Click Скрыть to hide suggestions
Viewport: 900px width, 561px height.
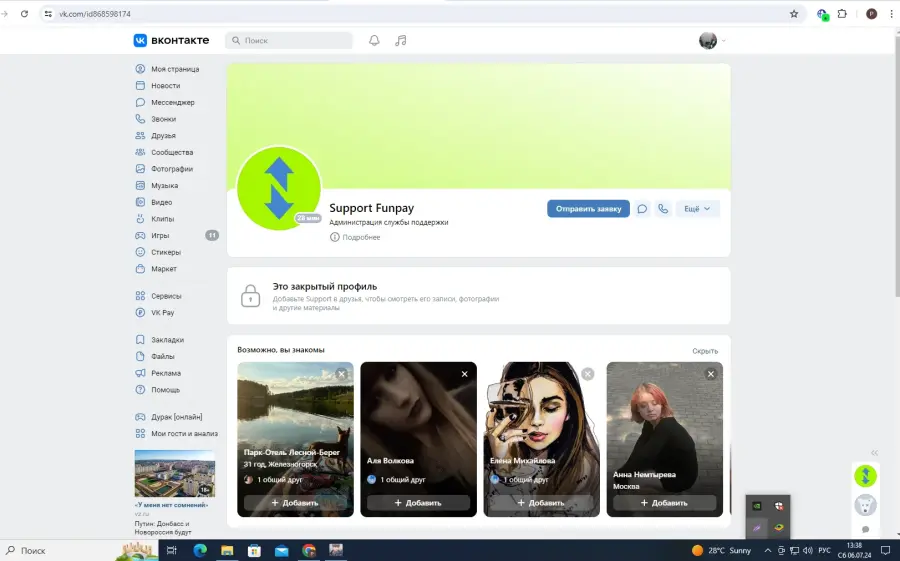point(705,351)
